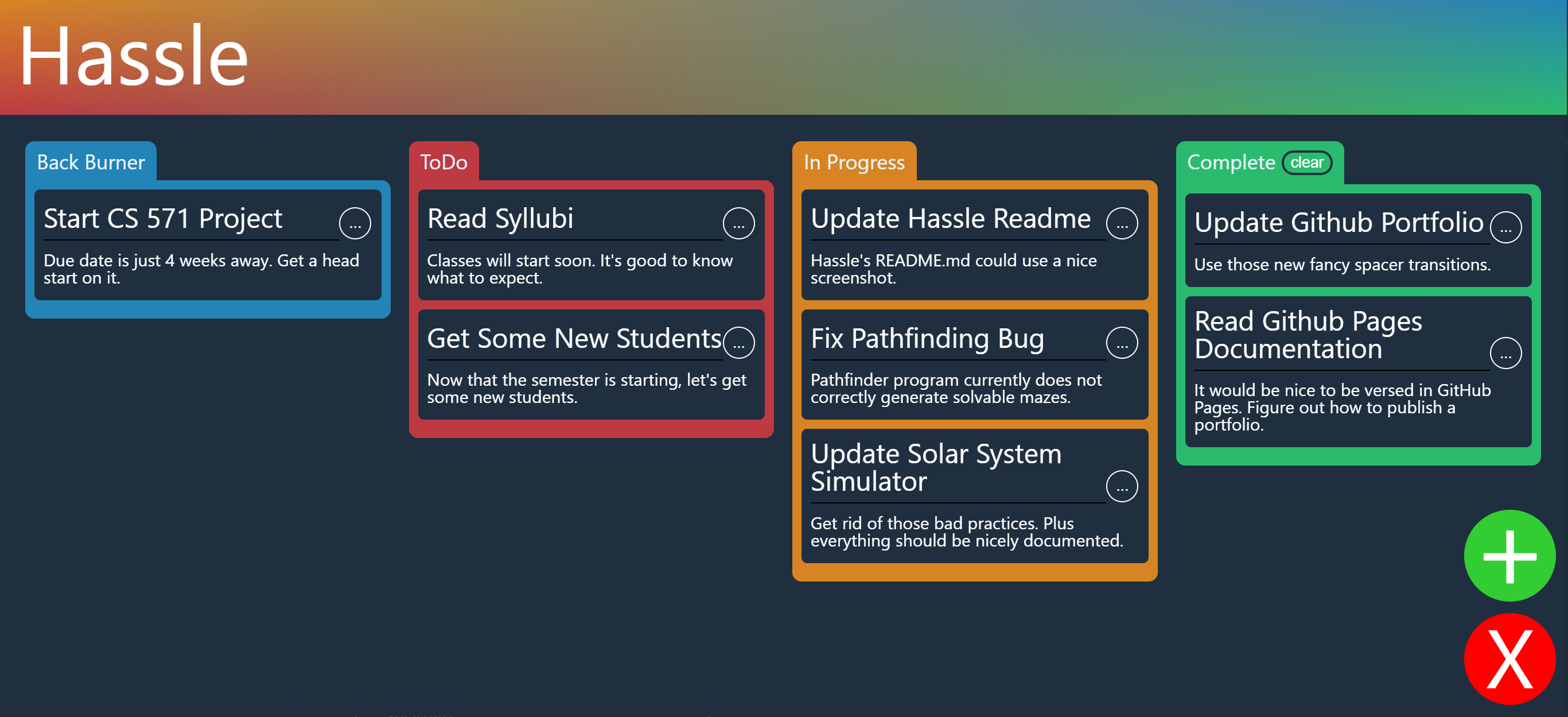
Task: Open options for Start CS 571 Project card
Action: pyautogui.click(x=356, y=223)
